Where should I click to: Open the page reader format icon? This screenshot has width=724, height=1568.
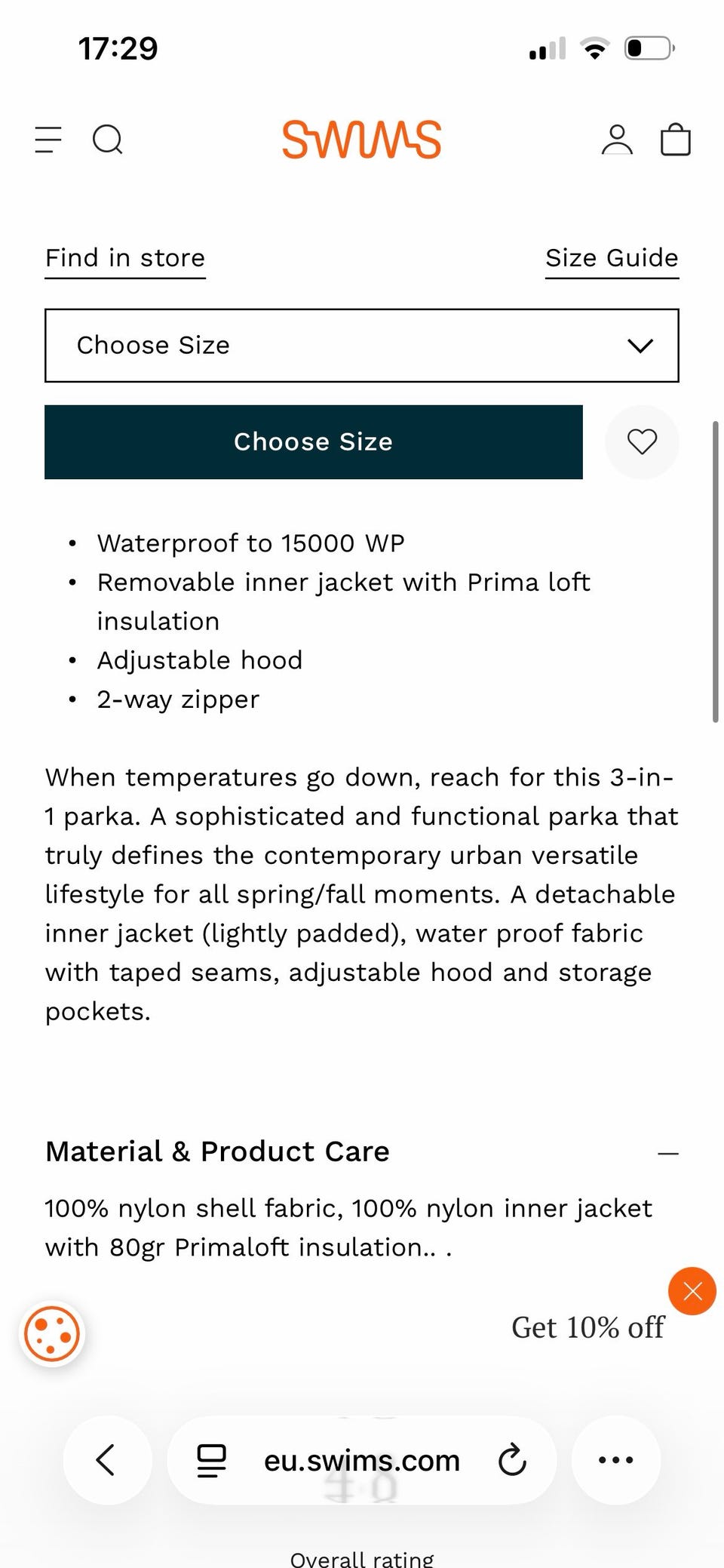point(212,1459)
